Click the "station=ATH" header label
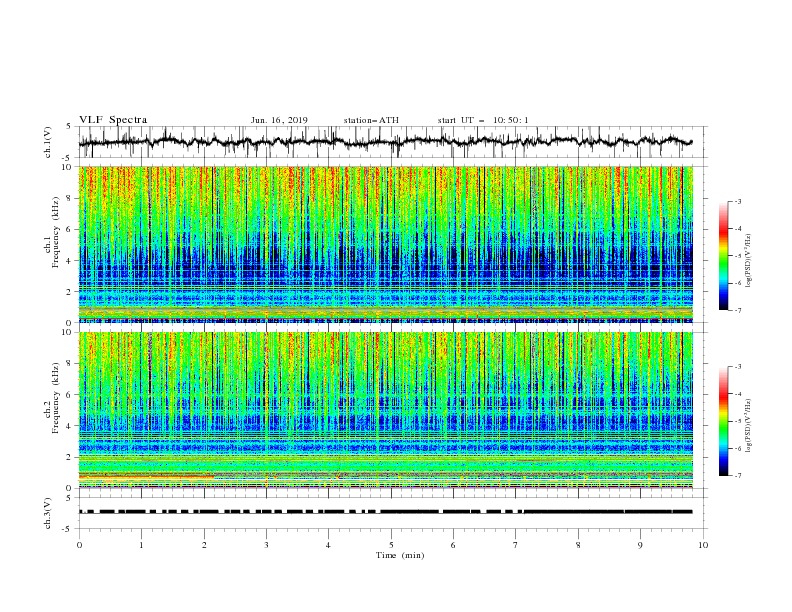 point(371,120)
